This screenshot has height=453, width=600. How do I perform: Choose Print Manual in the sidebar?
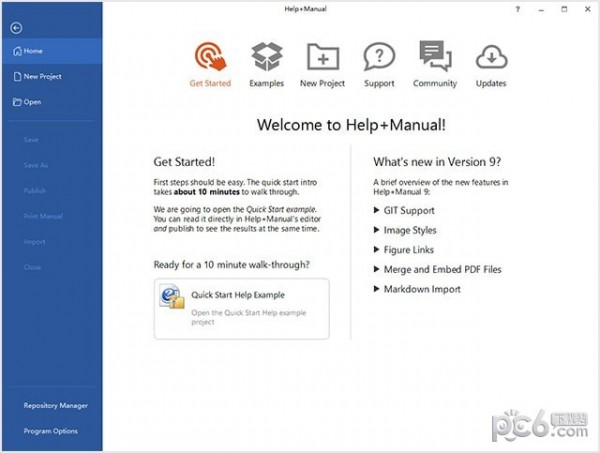43,216
